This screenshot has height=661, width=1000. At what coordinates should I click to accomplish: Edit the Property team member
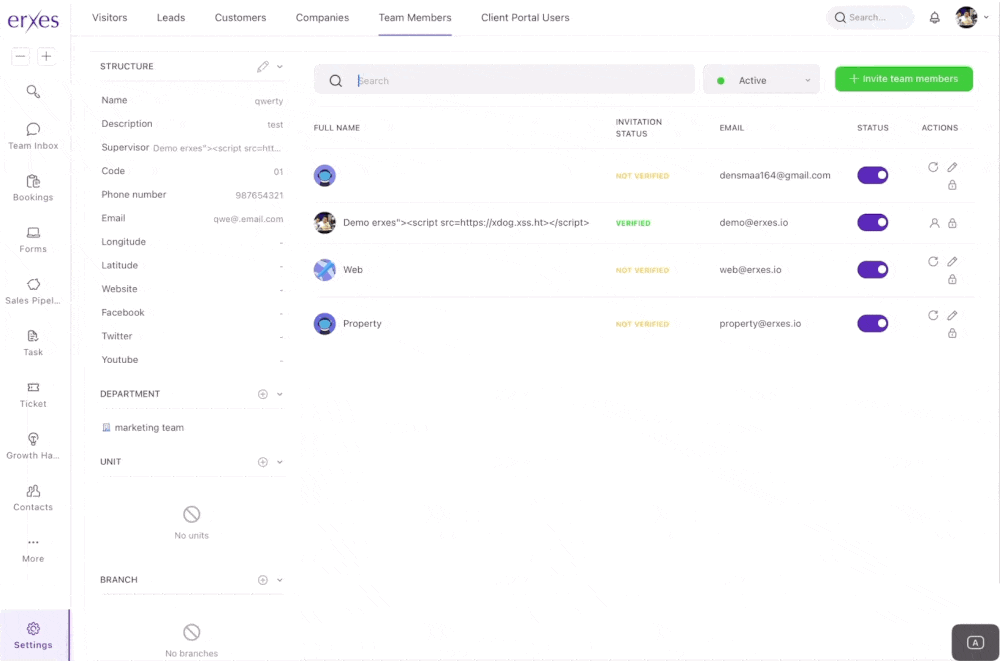tap(952, 315)
